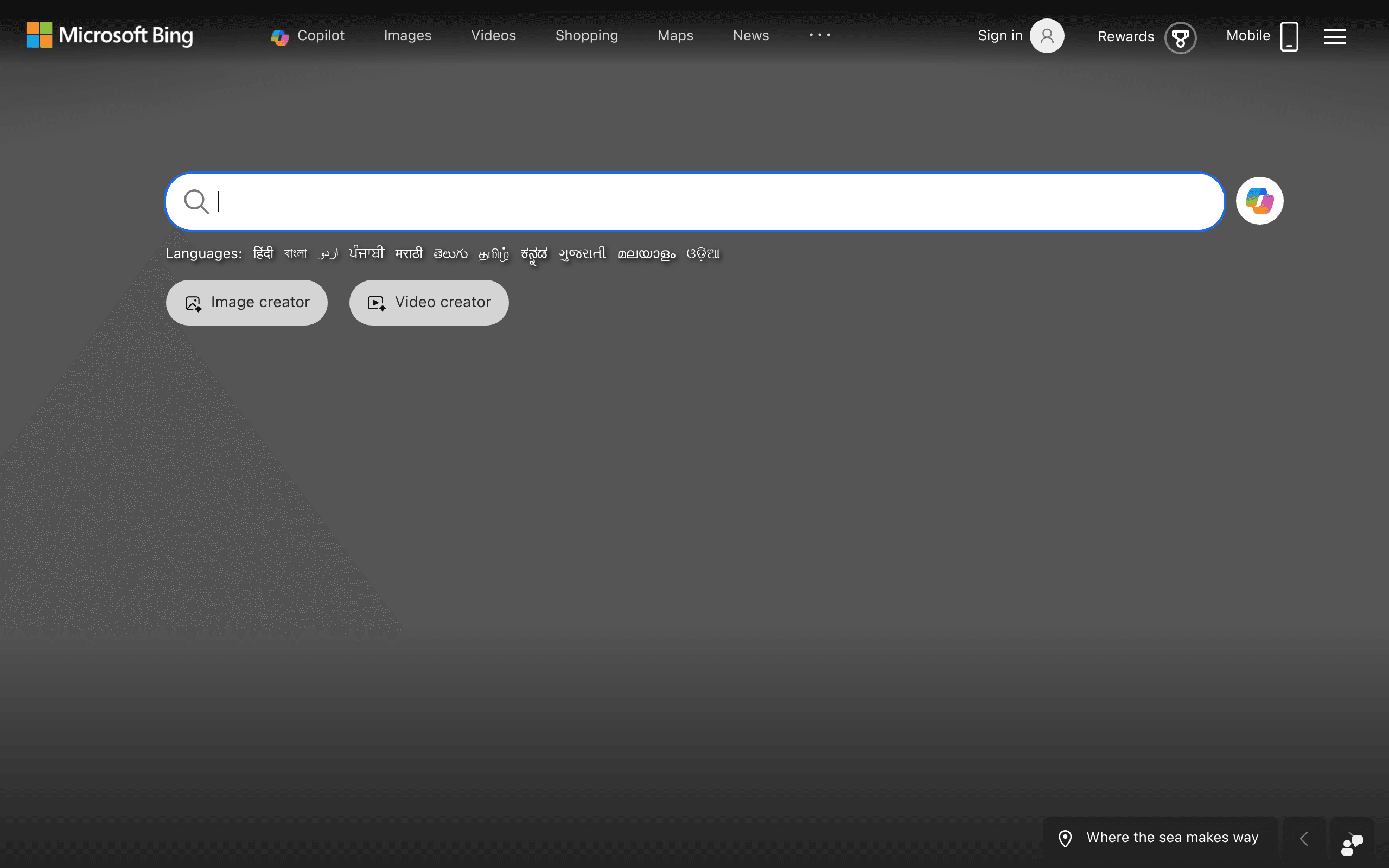Open the Rewards trophy icon

click(x=1180, y=38)
